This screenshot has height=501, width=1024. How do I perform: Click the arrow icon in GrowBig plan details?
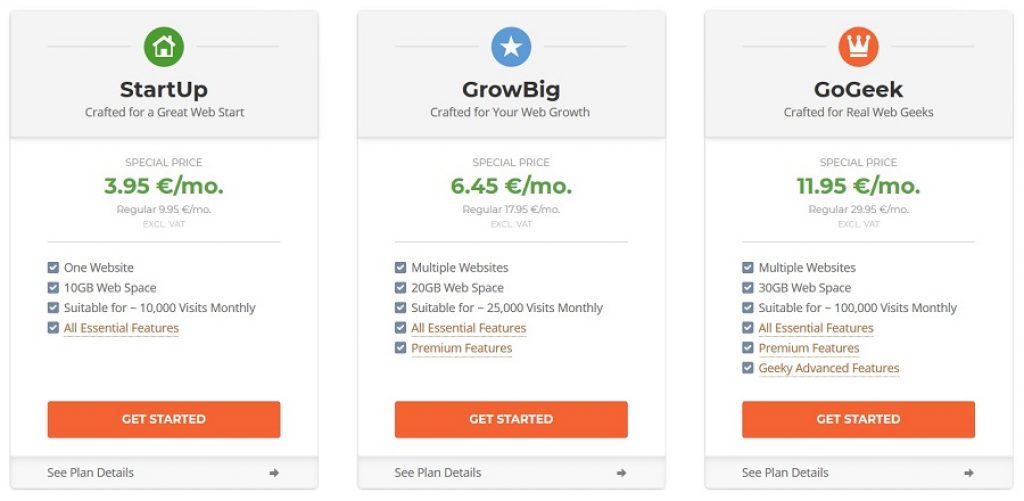[622, 473]
